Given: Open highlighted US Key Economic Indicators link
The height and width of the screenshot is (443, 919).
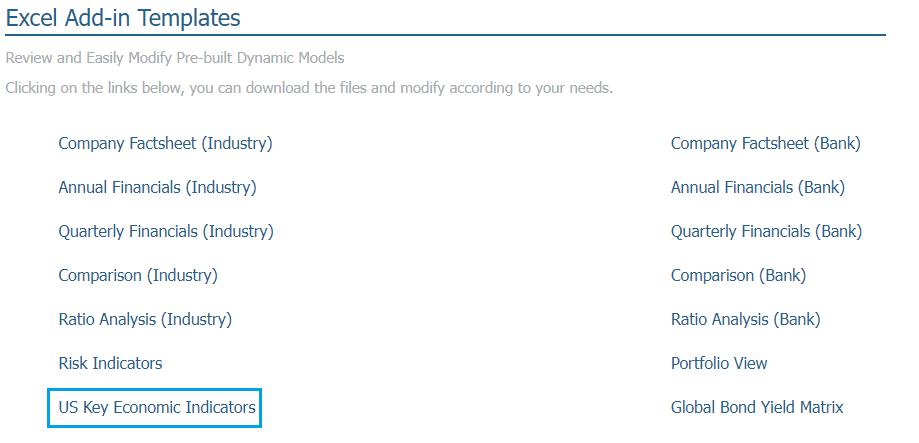Looking at the screenshot, I should [157, 407].
